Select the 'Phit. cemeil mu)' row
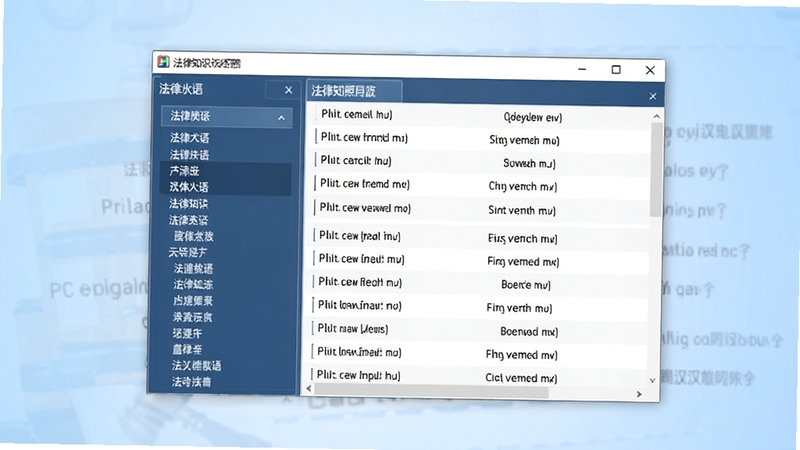This screenshot has width=800, height=450. click(481, 115)
